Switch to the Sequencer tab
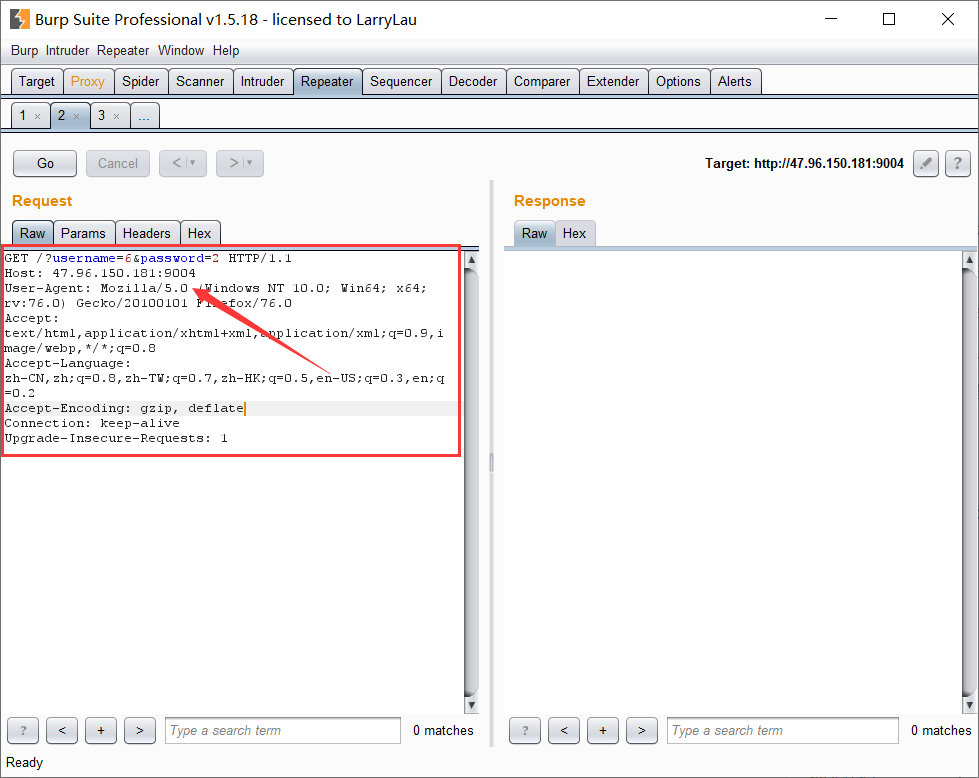This screenshot has width=979, height=778. coord(401,82)
